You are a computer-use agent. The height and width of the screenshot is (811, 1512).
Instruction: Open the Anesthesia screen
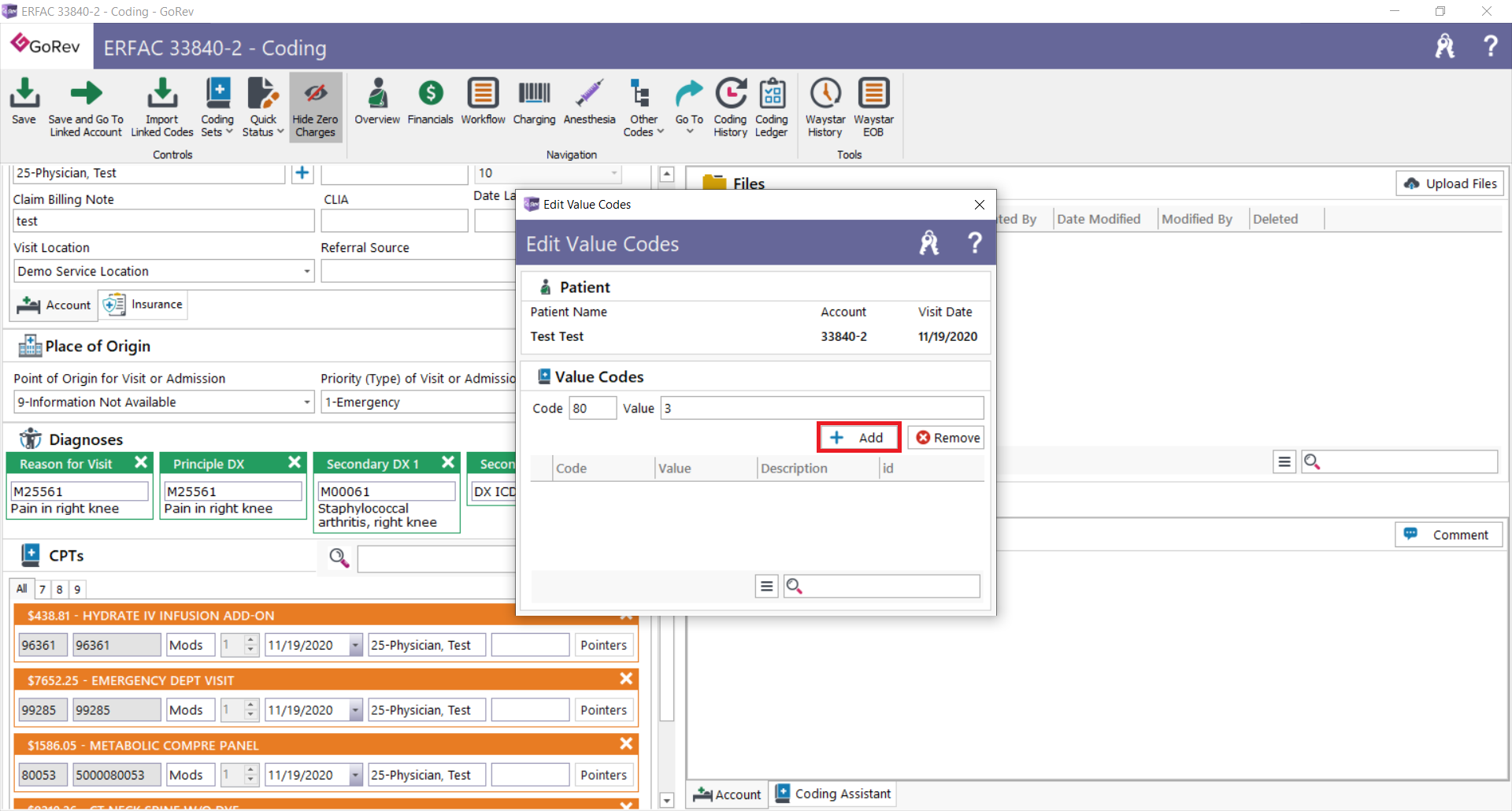589,102
